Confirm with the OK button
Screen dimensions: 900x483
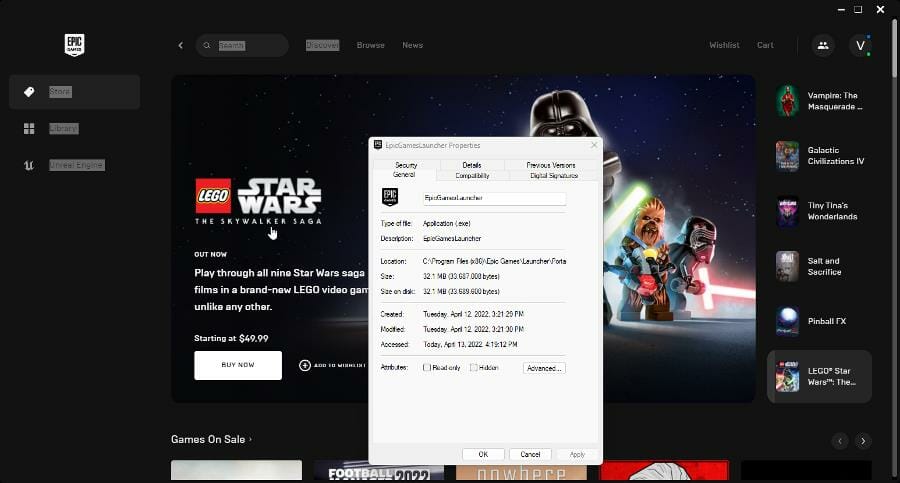coord(483,454)
